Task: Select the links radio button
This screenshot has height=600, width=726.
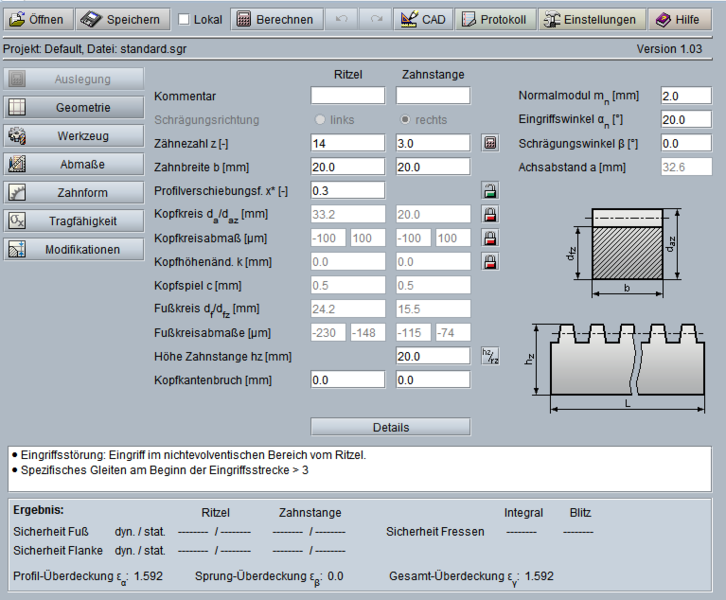Action: (x=320, y=120)
